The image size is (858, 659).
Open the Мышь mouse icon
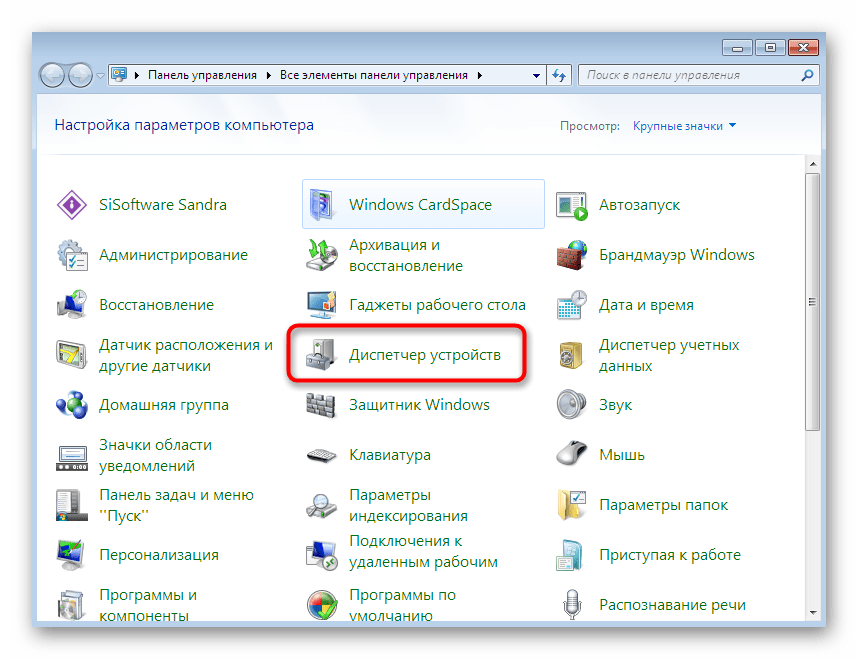572,453
